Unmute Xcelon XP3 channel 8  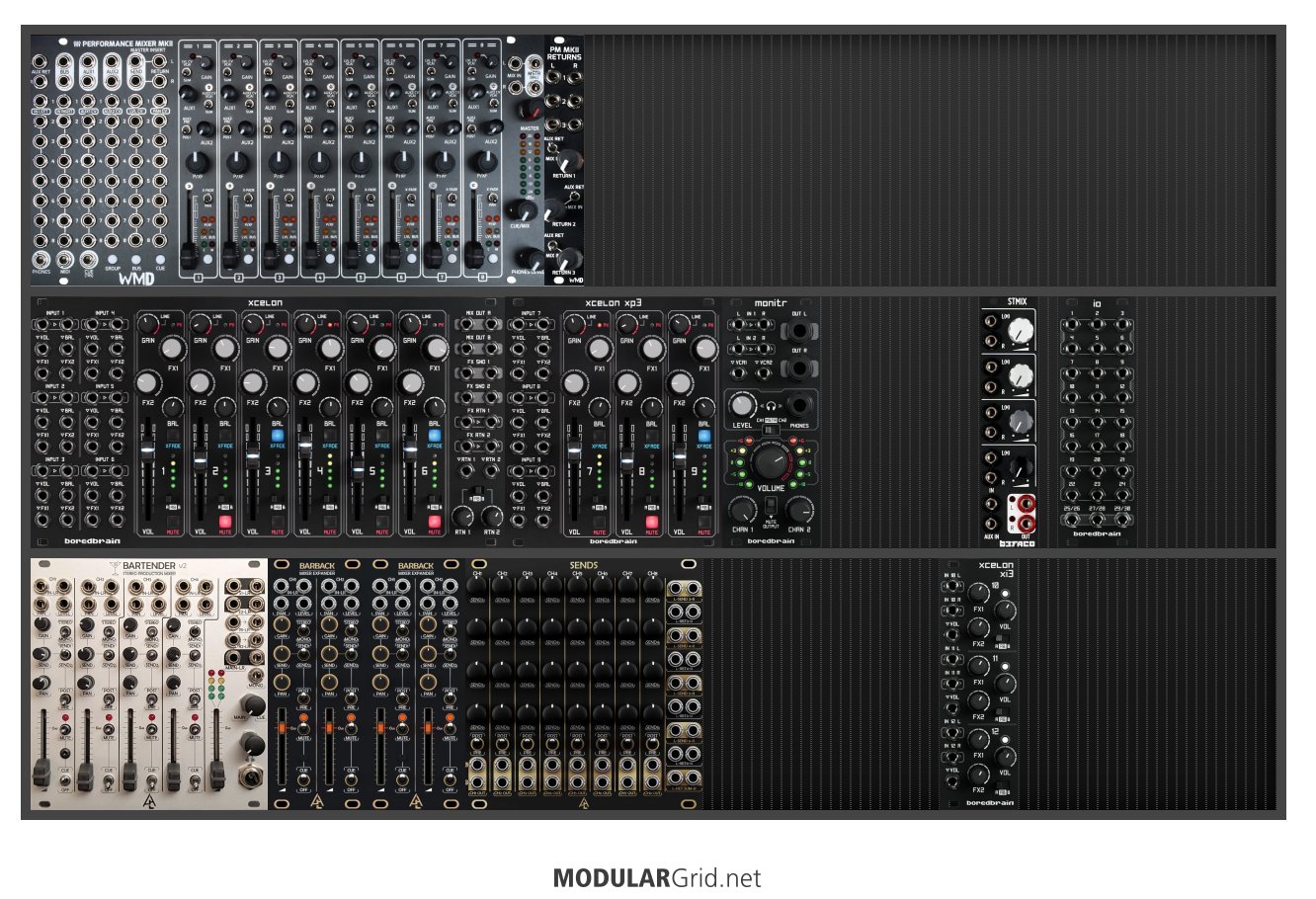click(x=651, y=521)
